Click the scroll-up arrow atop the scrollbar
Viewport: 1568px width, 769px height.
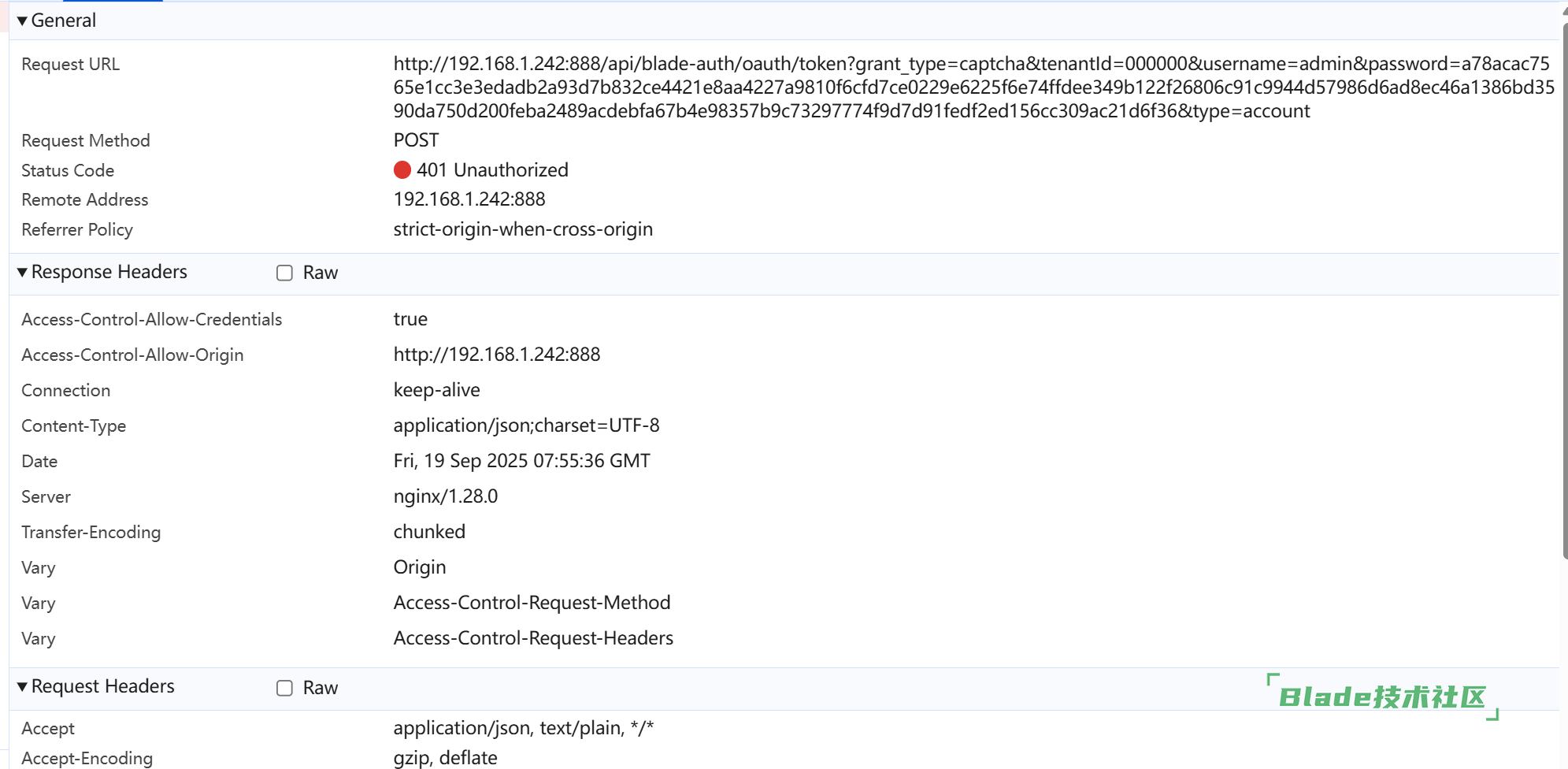[x=1564, y=11]
